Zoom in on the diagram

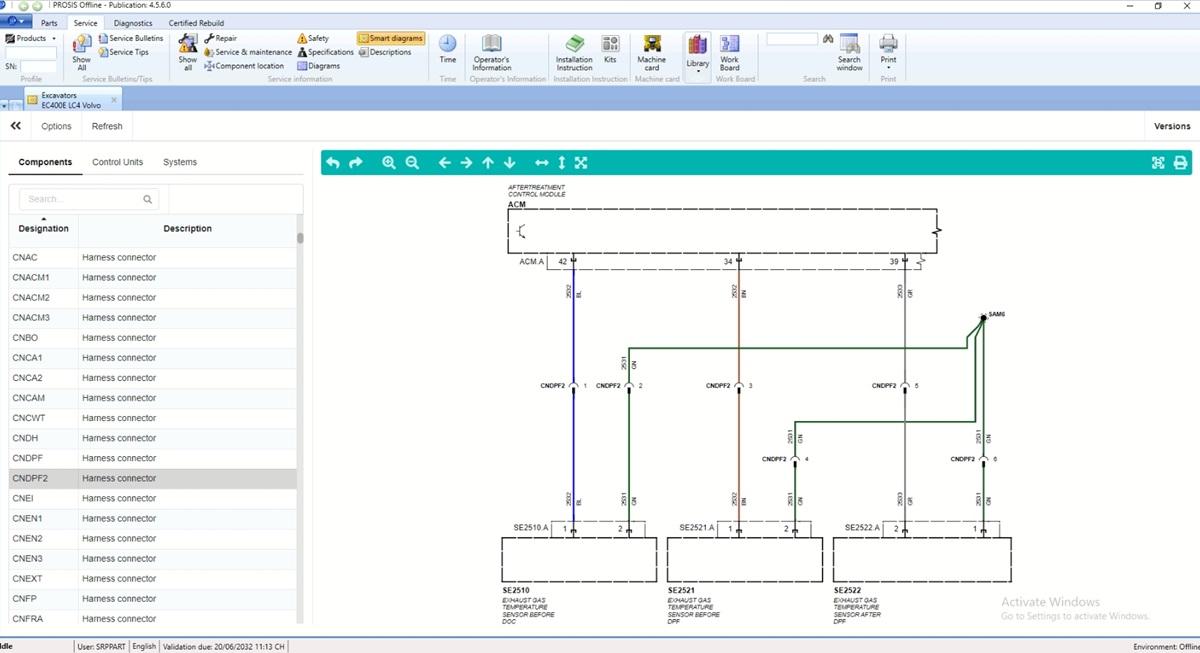389,162
